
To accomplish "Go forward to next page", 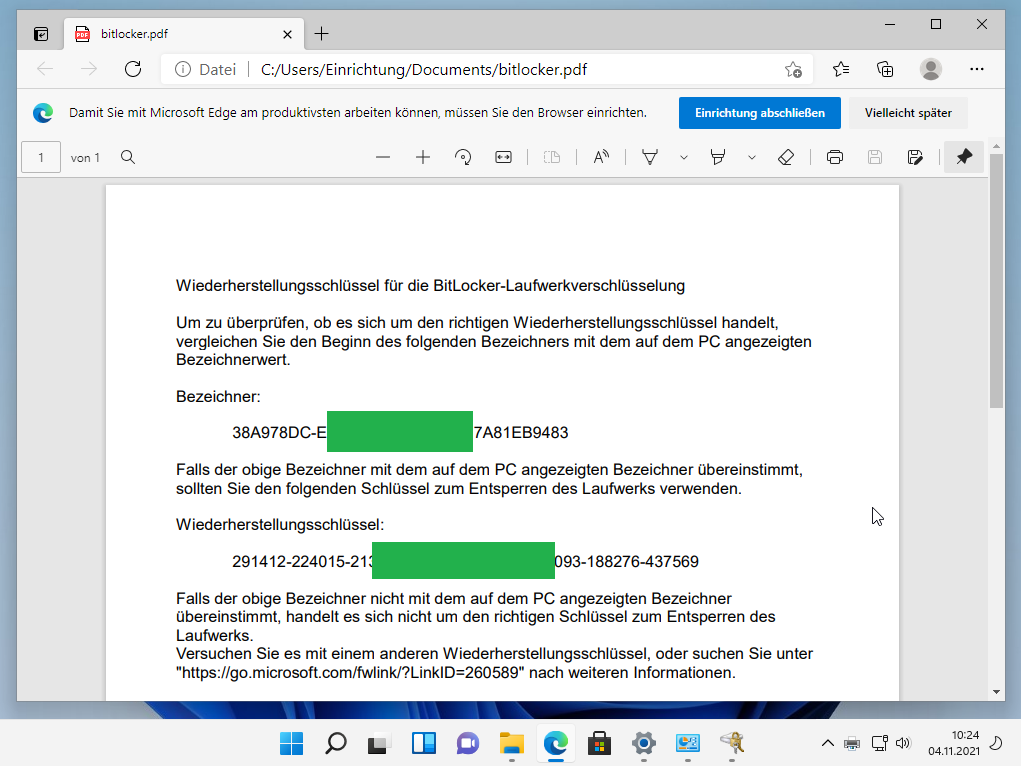I will [x=89, y=69].
